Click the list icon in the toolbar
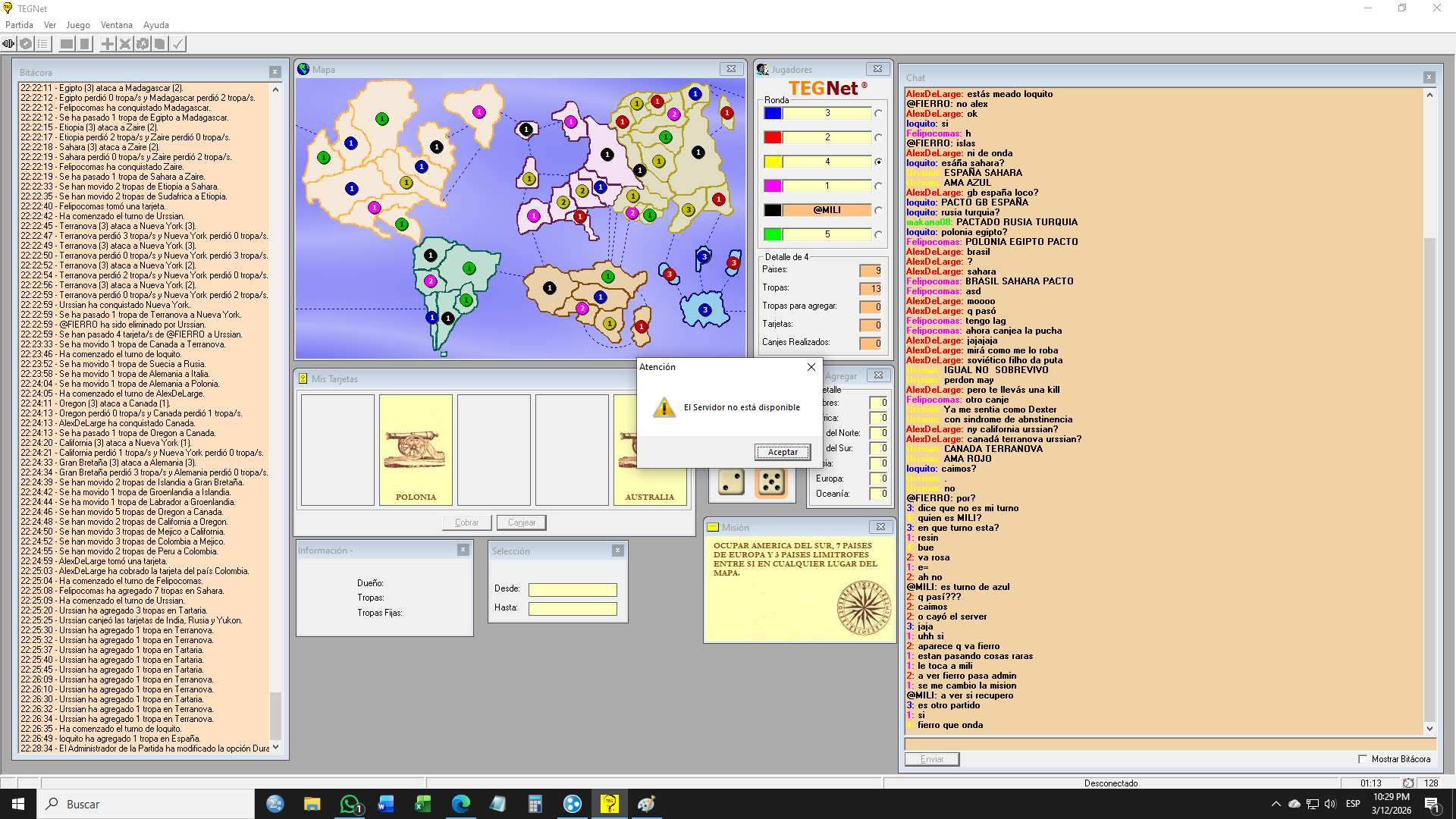The image size is (1456, 819). (x=43, y=44)
